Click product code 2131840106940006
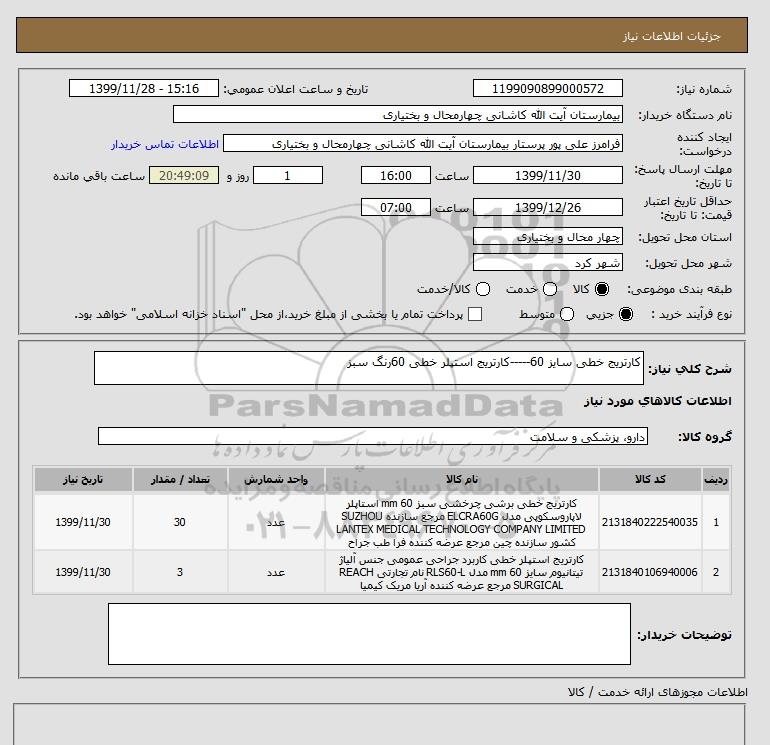This screenshot has width=770, height=745. click(650, 572)
